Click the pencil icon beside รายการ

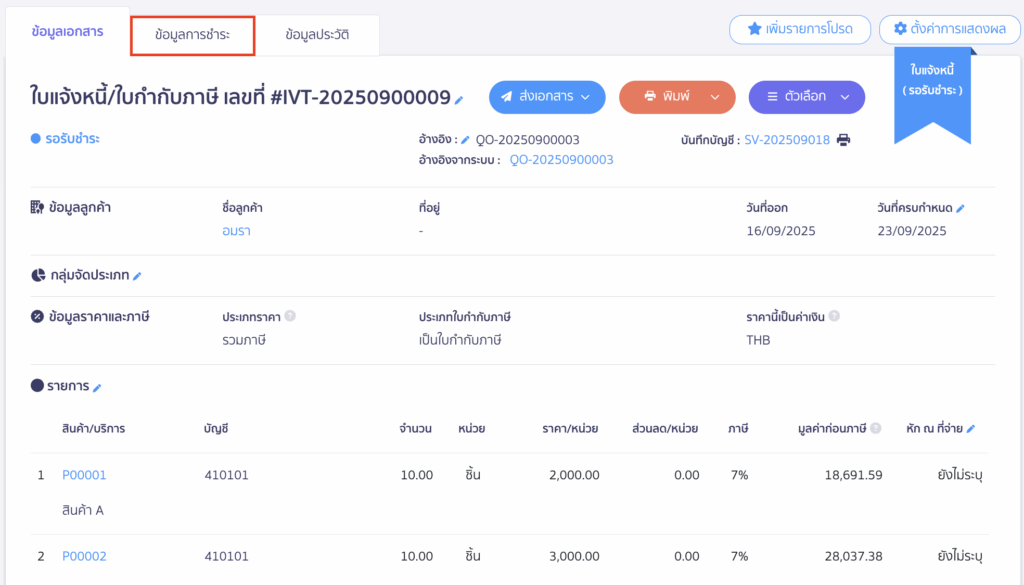97,387
